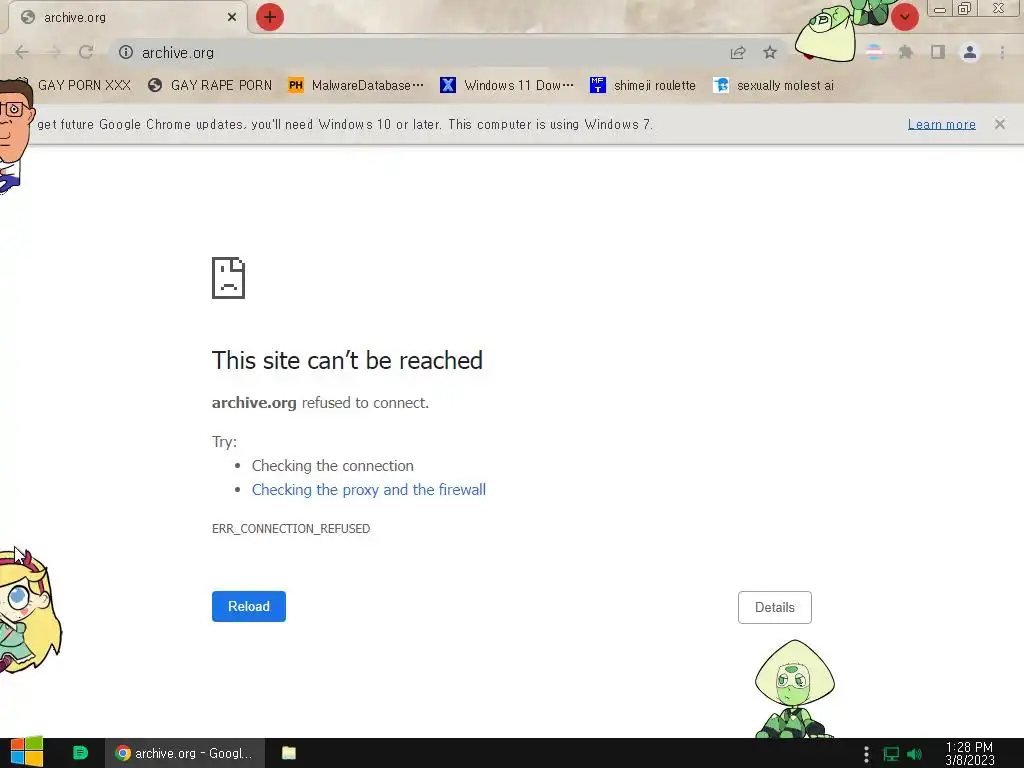The height and width of the screenshot is (768, 1024).
Task: Open File Explorer from the taskbar
Action: click(289, 753)
